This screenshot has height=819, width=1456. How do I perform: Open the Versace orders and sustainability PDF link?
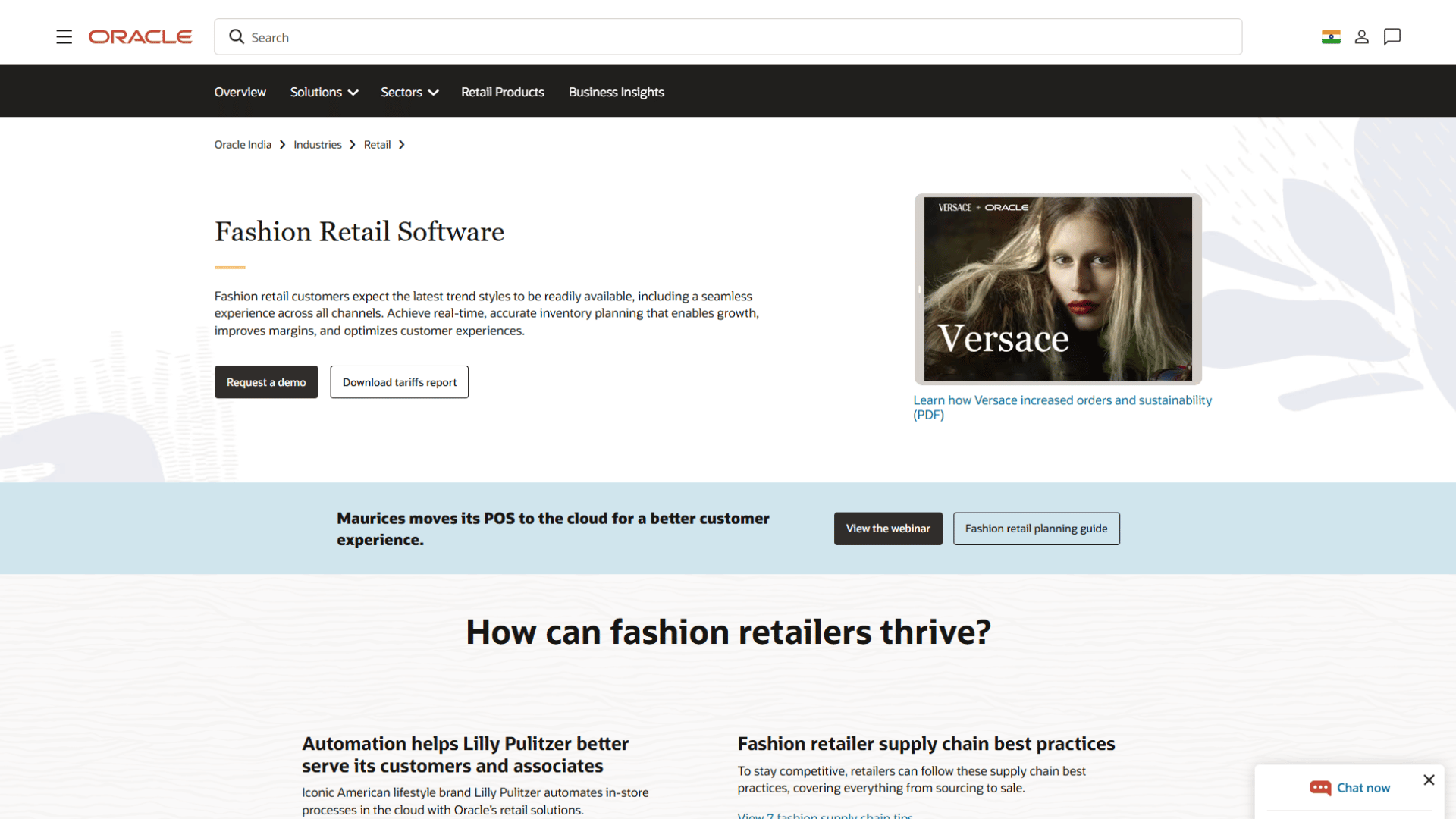[x=1062, y=407]
